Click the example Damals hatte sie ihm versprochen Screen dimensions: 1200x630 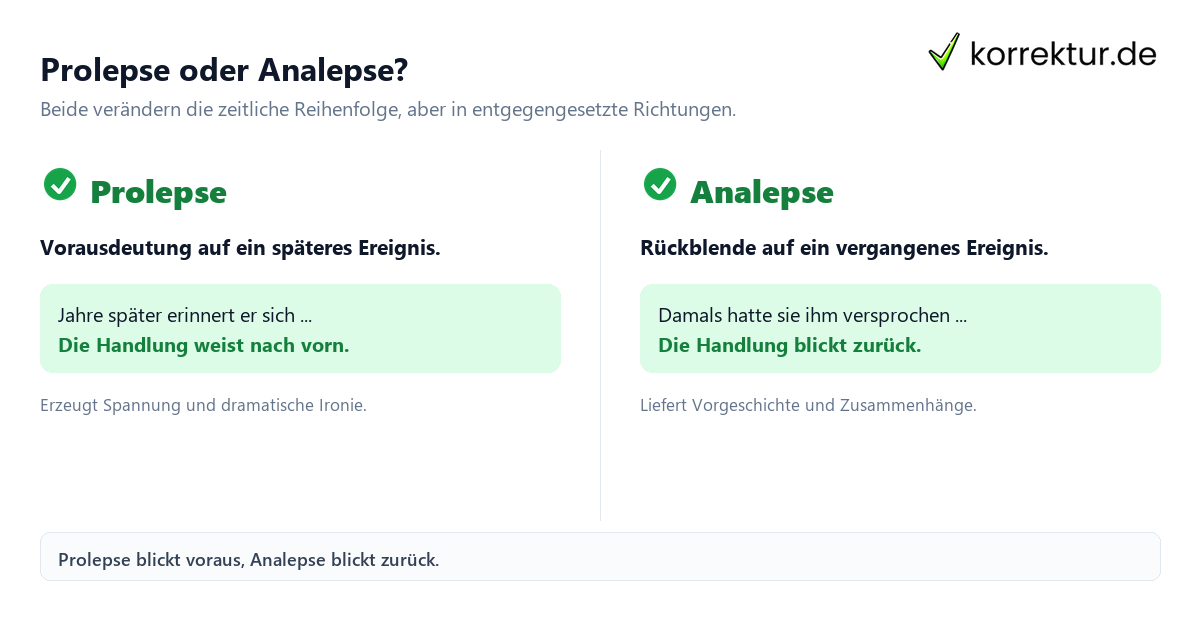pyautogui.click(x=812, y=315)
